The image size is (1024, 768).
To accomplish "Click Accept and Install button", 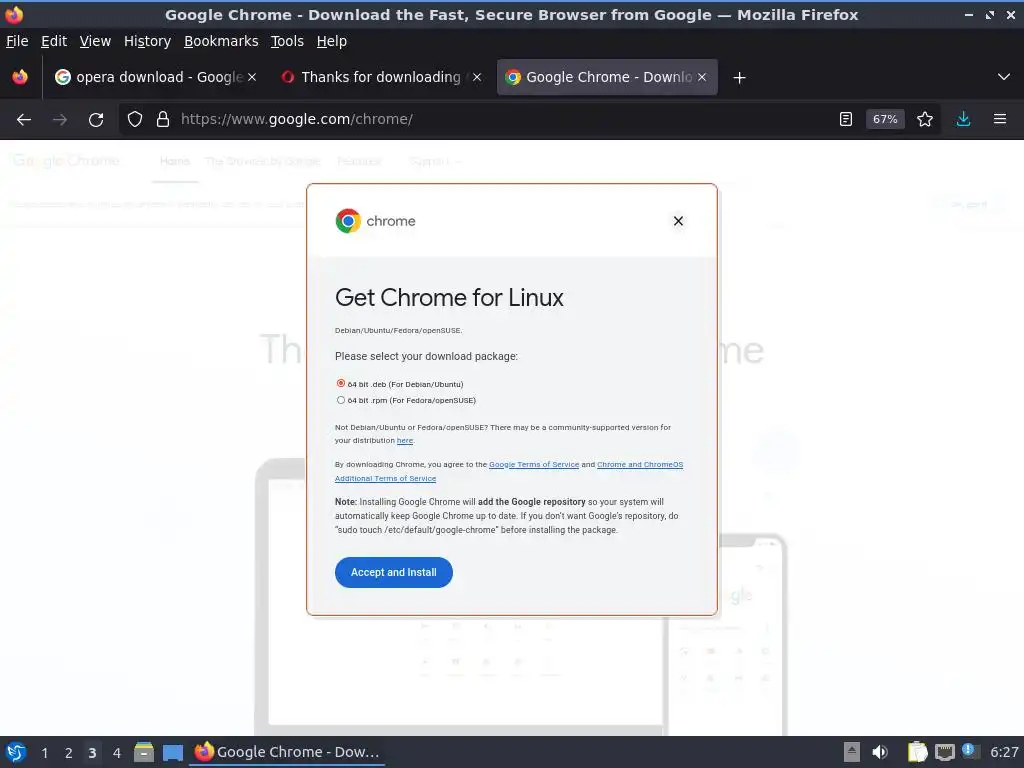I will click(394, 572).
